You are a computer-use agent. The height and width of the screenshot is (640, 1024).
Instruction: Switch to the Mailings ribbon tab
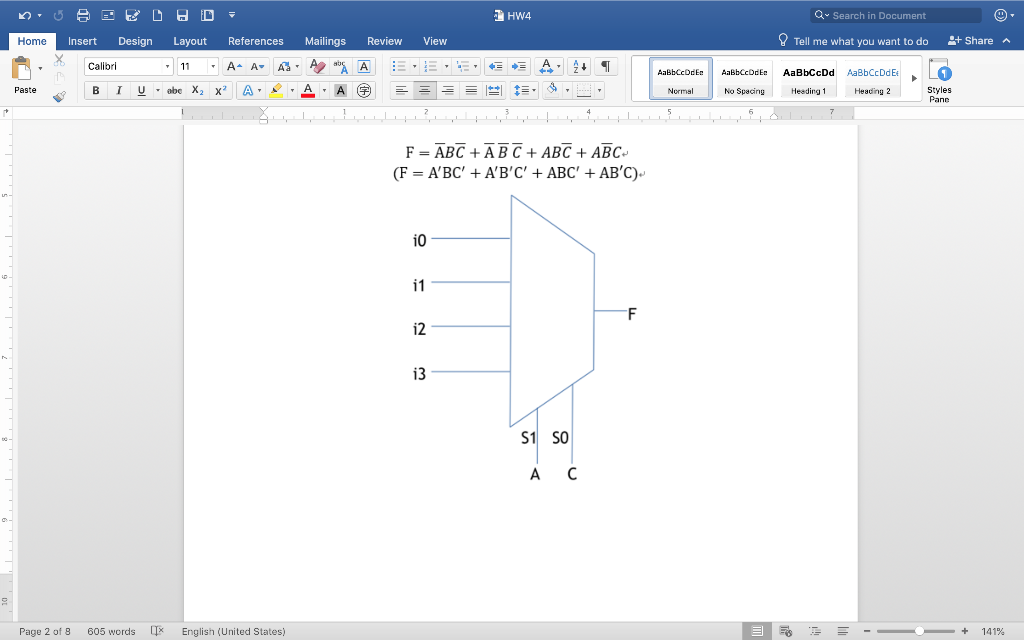click(x=326, y=41)
